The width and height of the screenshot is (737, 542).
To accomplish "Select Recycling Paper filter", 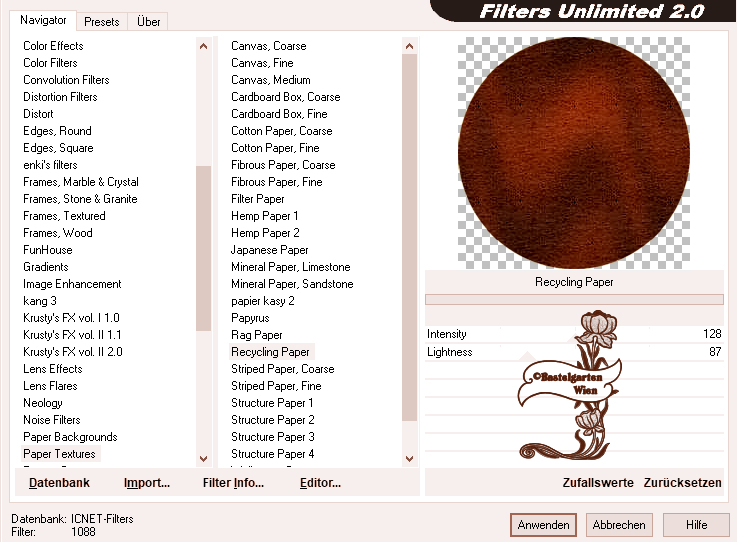I will tap(271, 352).
